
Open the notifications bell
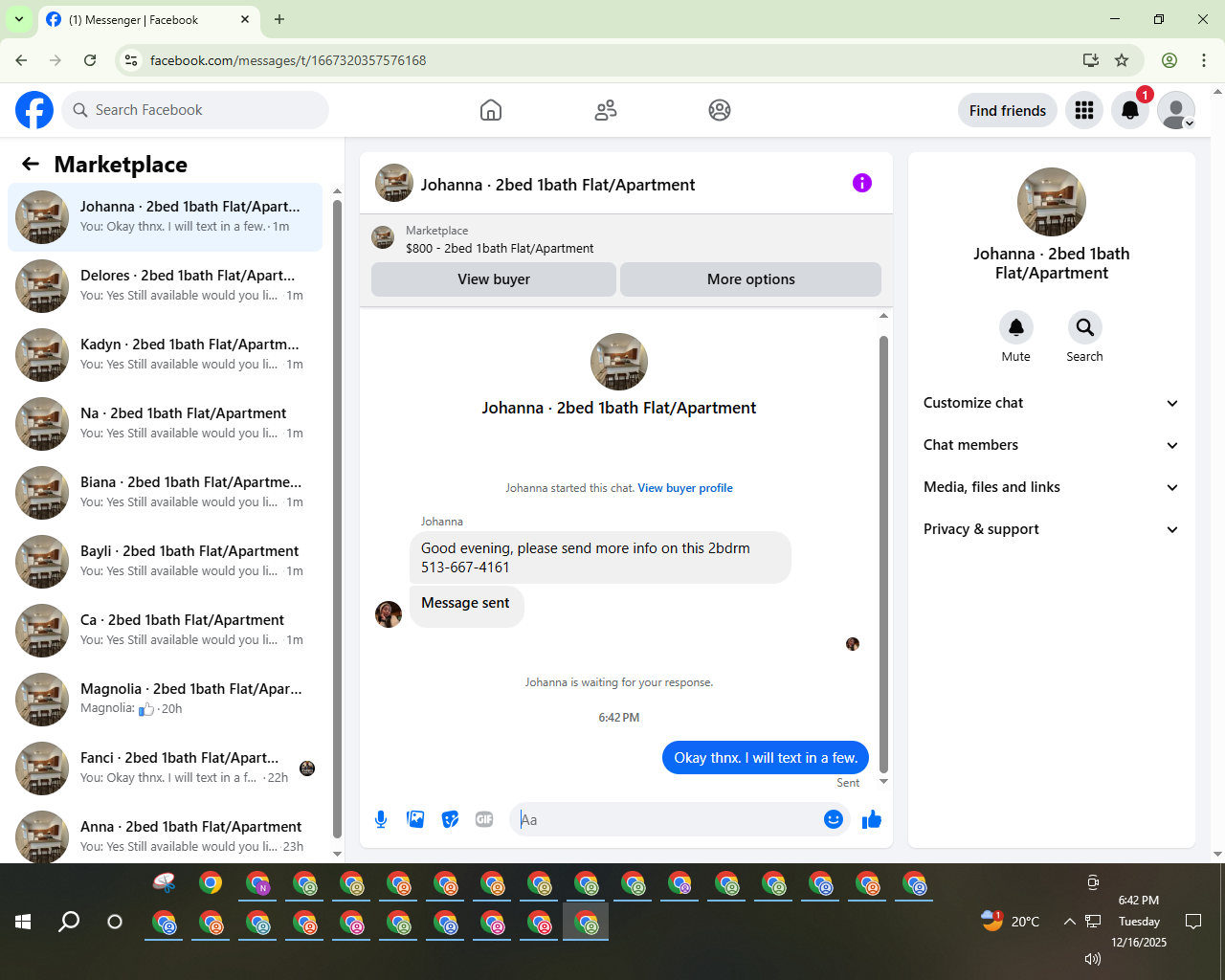click(x=1130, y=110)
